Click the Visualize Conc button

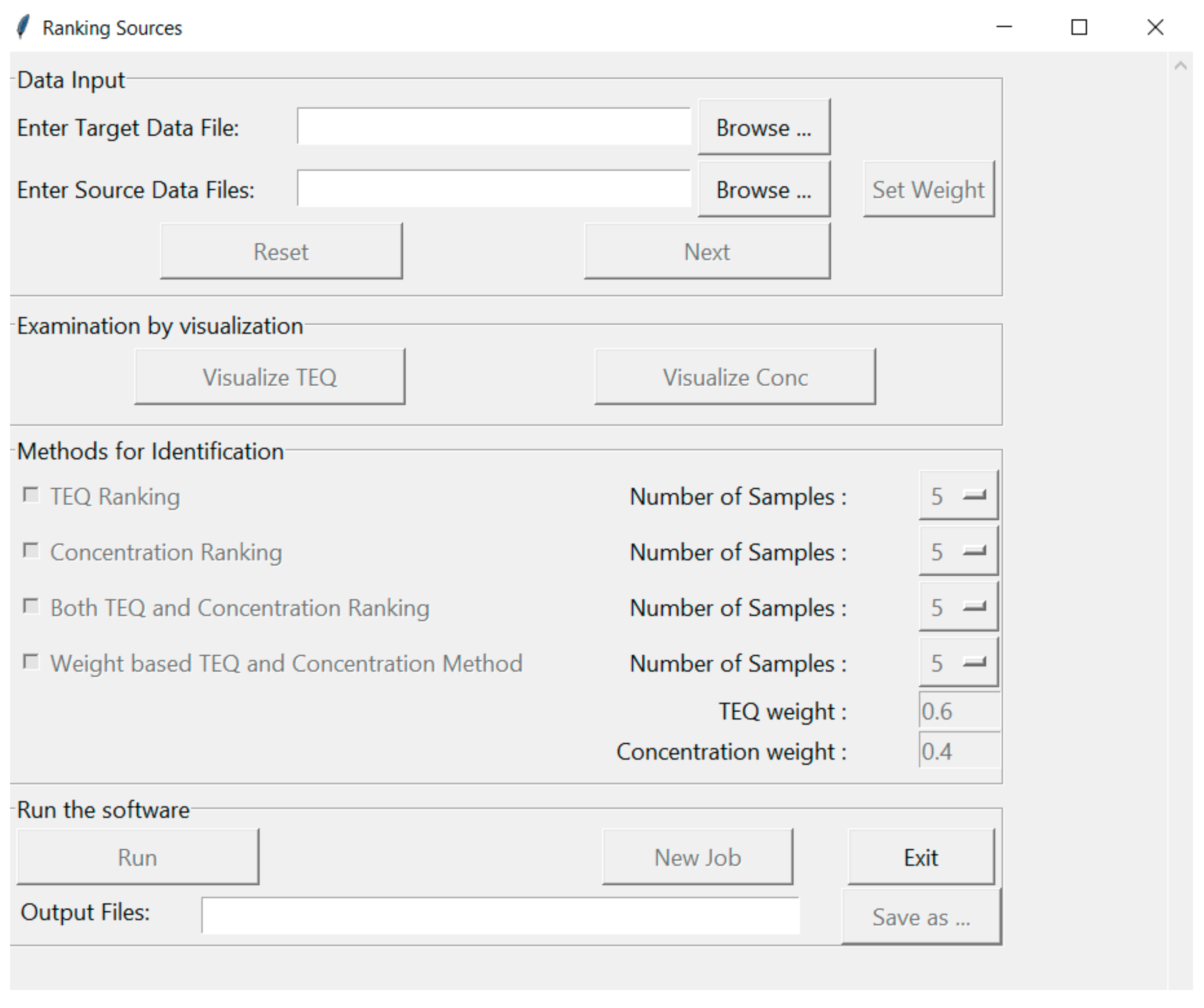tap(734, 377)
